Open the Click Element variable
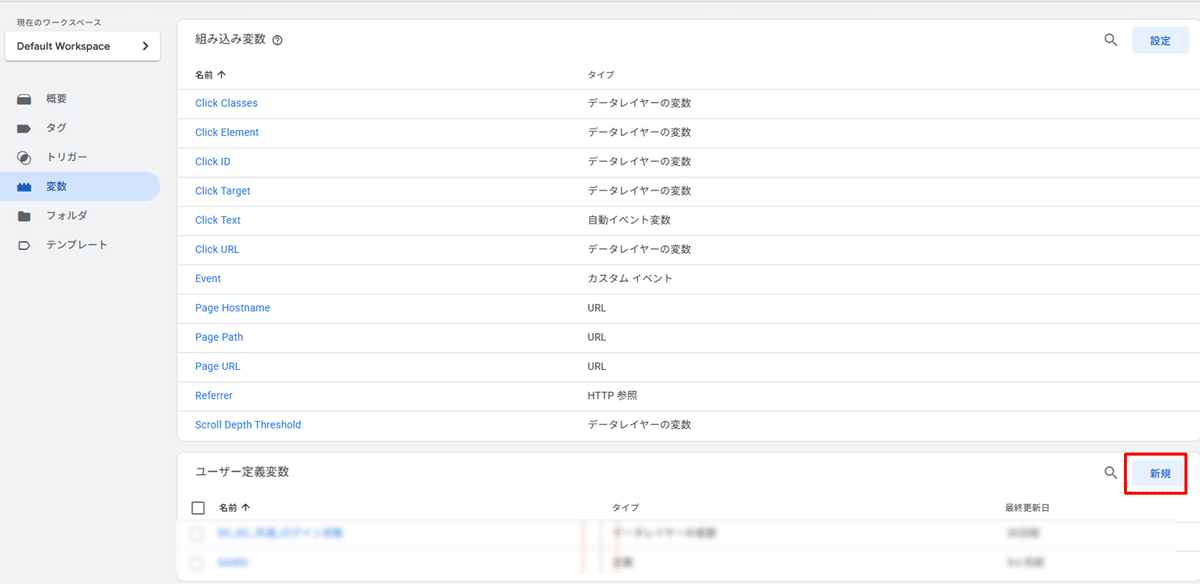The image size is (1200, 584). [x=227, y=132]
